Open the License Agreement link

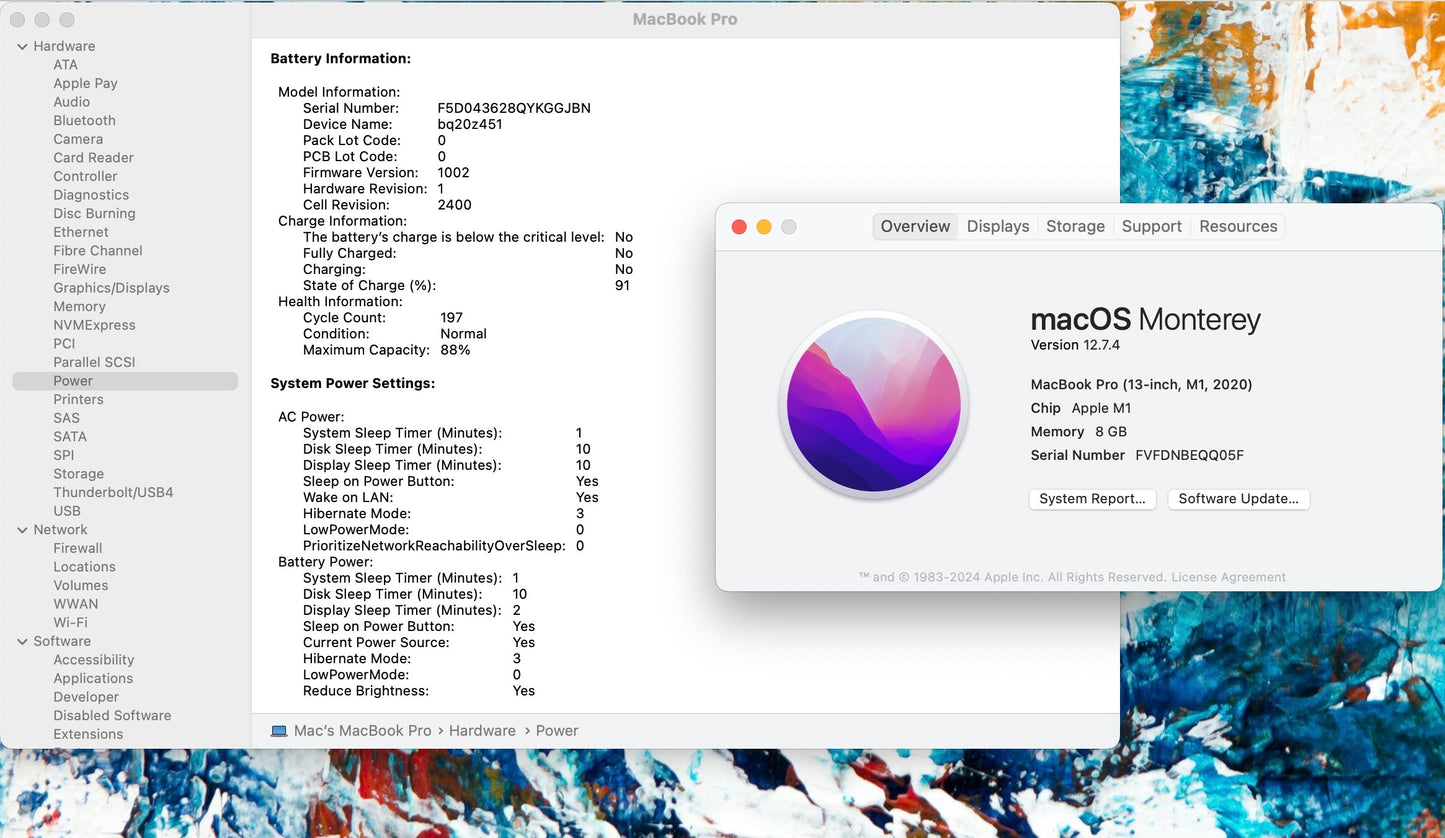[x=1228, y=577]
